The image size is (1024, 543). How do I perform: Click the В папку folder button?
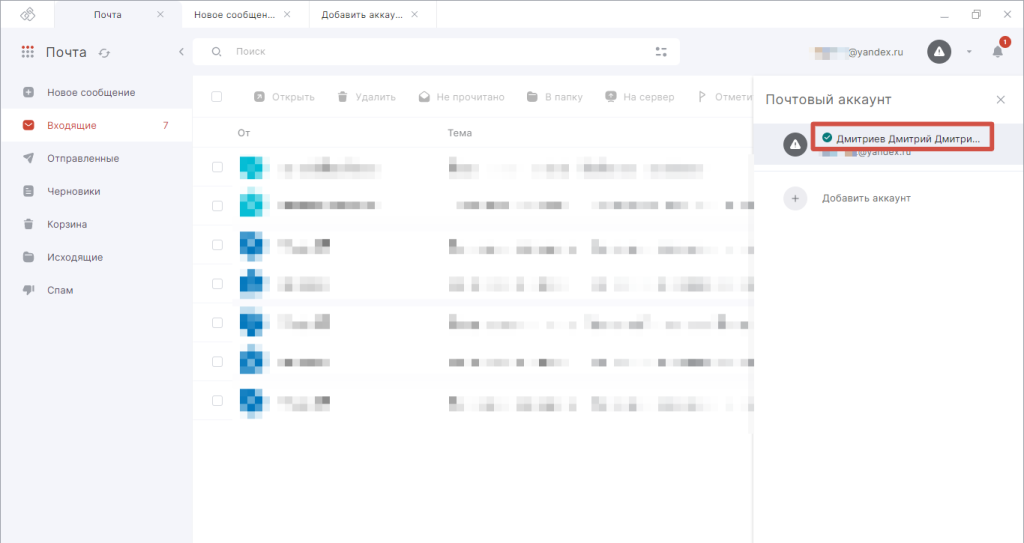554,97
